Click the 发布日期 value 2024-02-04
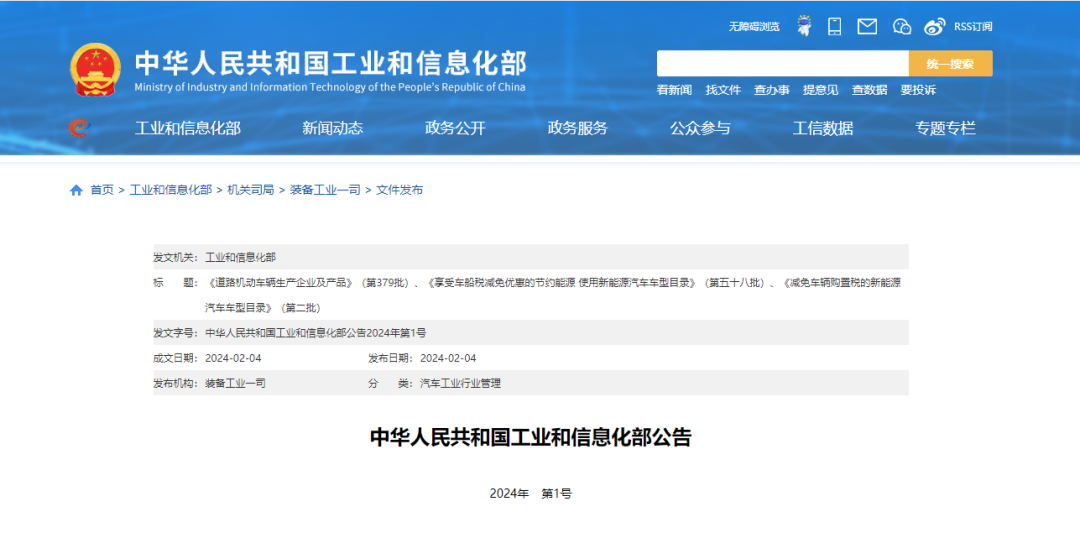This screenshot has width=1080, height=538. (448, 358)
